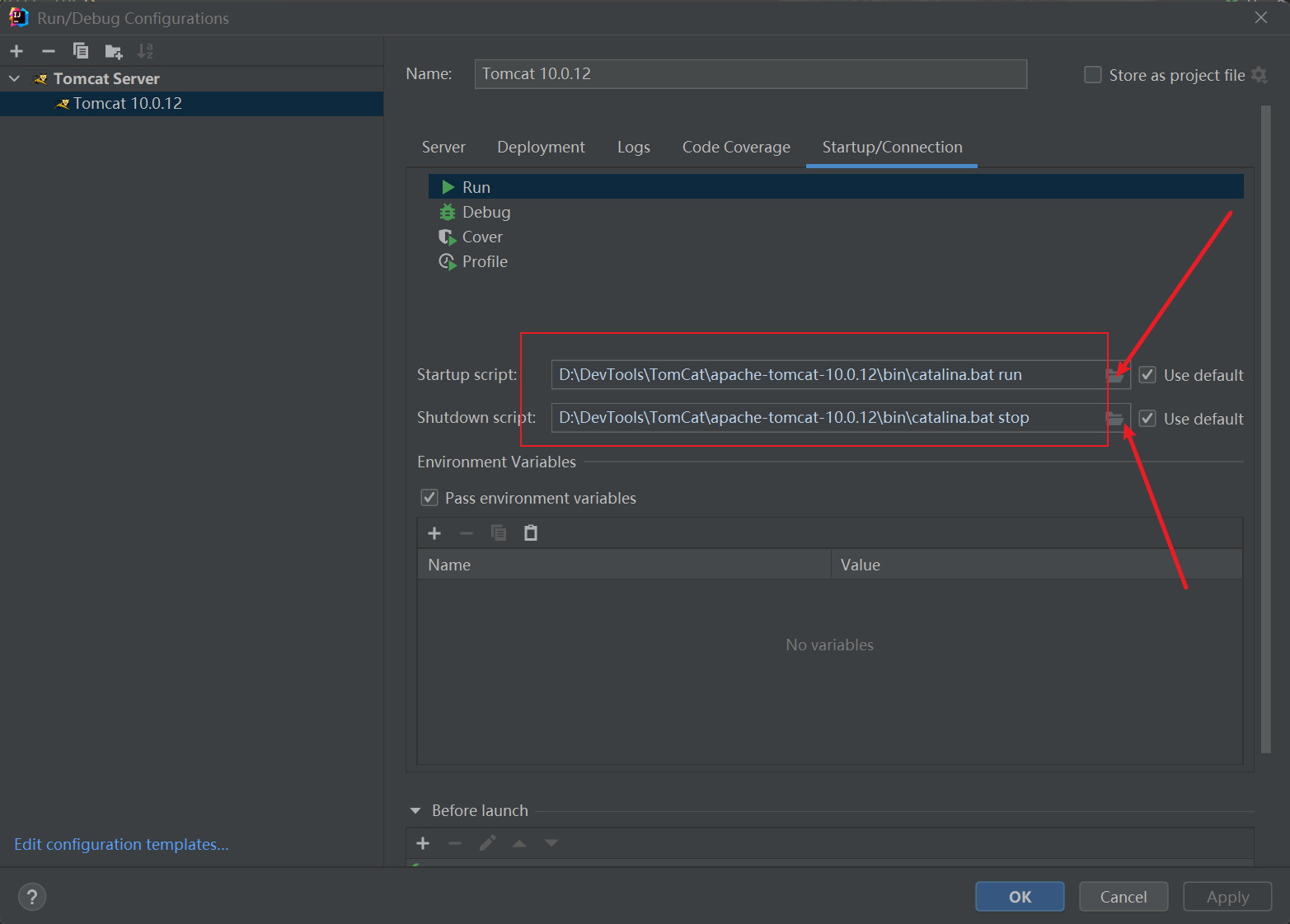This screenshot has height=924, width=1290.
Task: Confirm with the OK button
Action: pyautogui.click(x=1020, y=897)
